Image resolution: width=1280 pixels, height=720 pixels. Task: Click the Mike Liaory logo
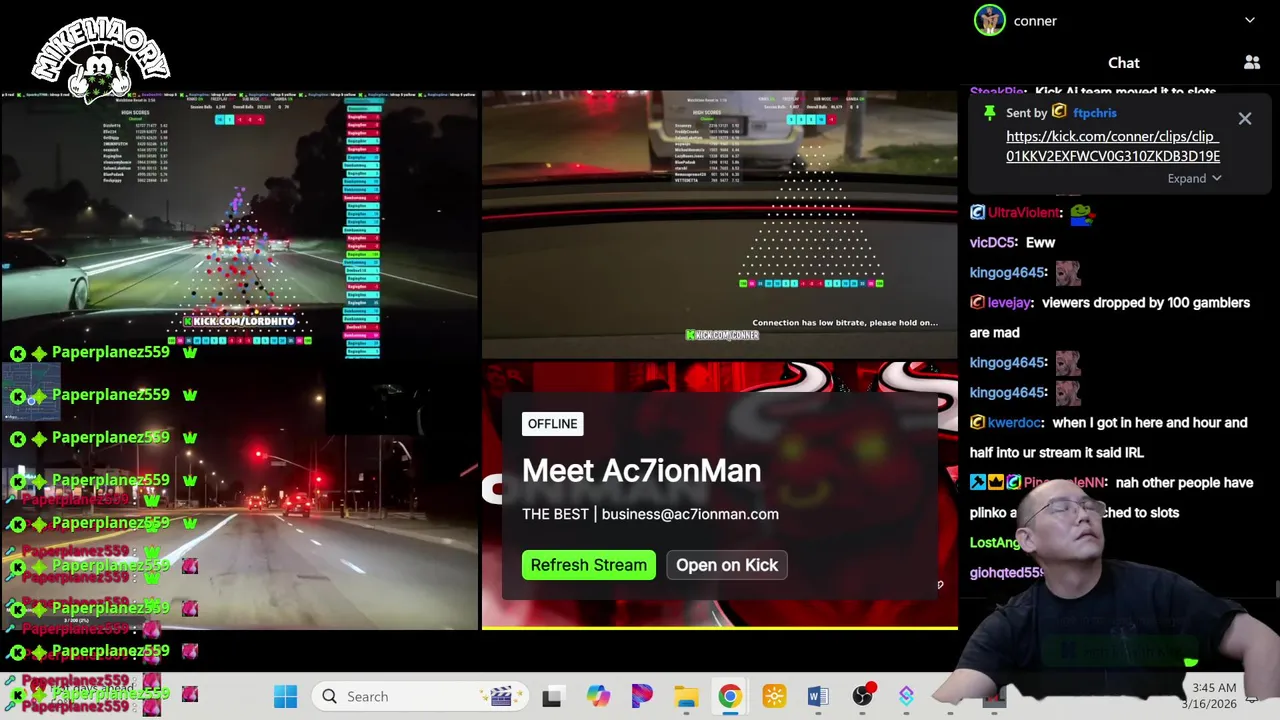(100, 58)
